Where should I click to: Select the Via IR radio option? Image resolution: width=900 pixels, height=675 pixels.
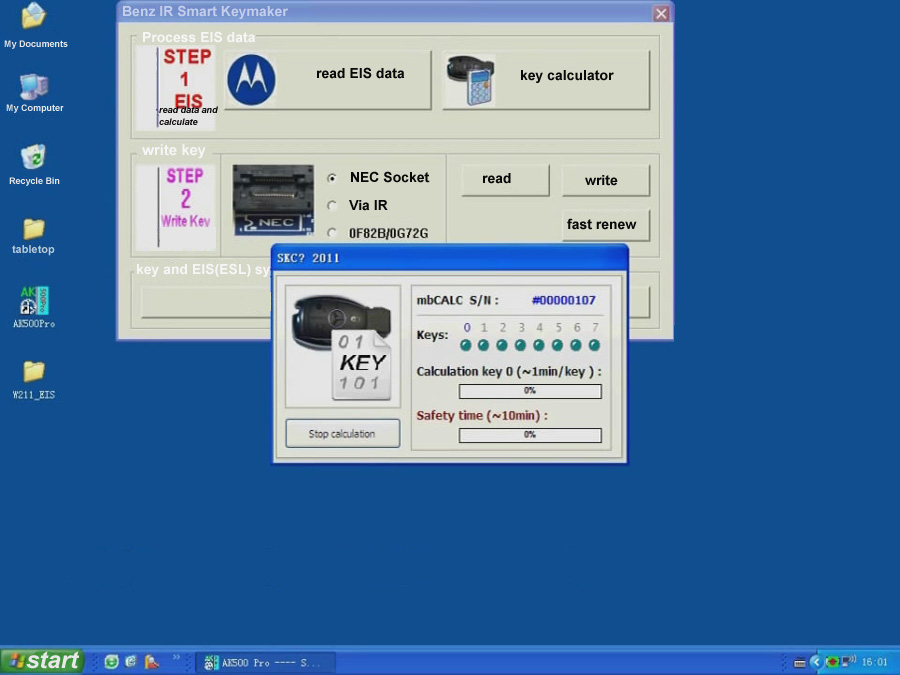331,205
